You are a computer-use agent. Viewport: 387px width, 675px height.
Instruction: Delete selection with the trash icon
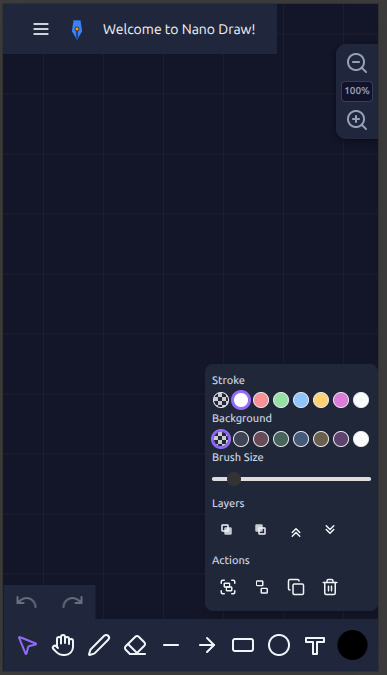pos(330,587)
